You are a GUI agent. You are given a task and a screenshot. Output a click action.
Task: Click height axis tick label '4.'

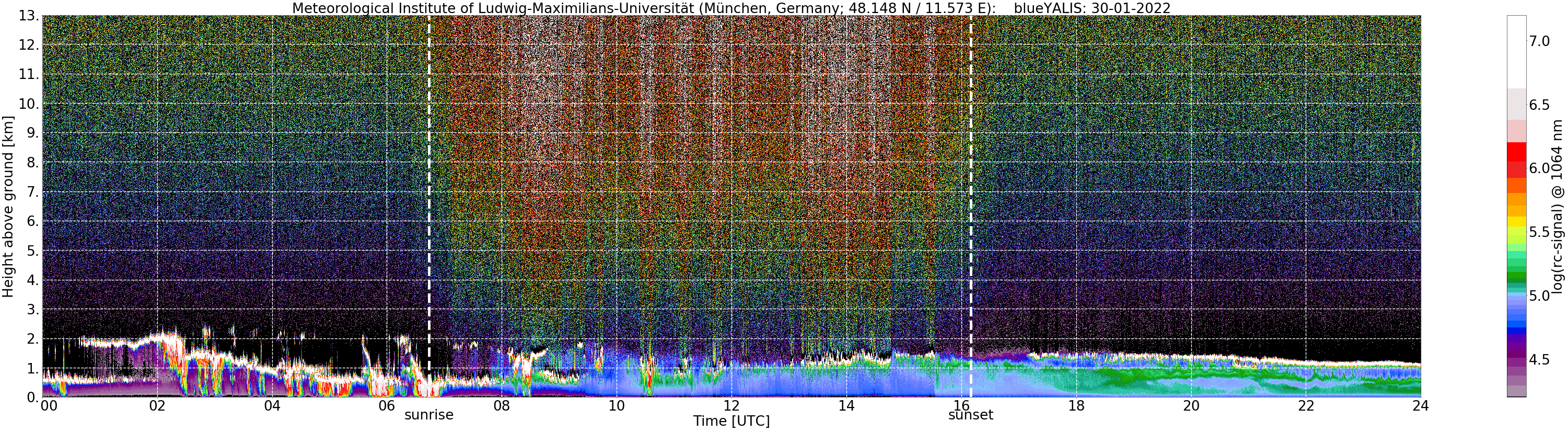click(x=32, y=279)
